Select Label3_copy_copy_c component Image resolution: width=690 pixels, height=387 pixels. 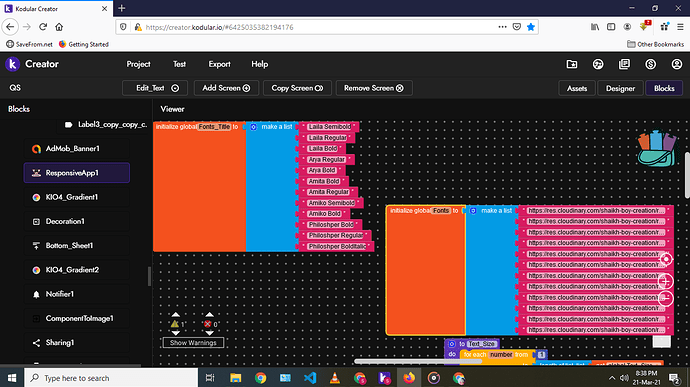click(106, 125)
